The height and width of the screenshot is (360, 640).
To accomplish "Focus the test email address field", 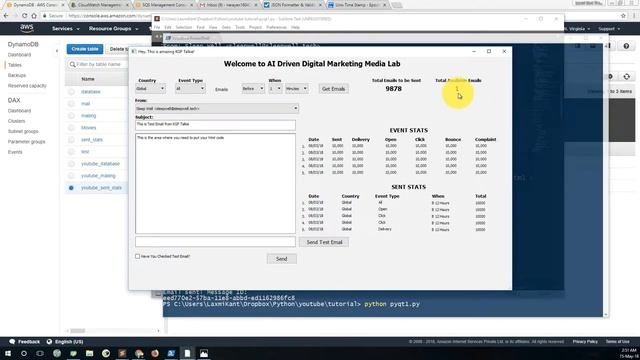I will click(x=216, y=242).
